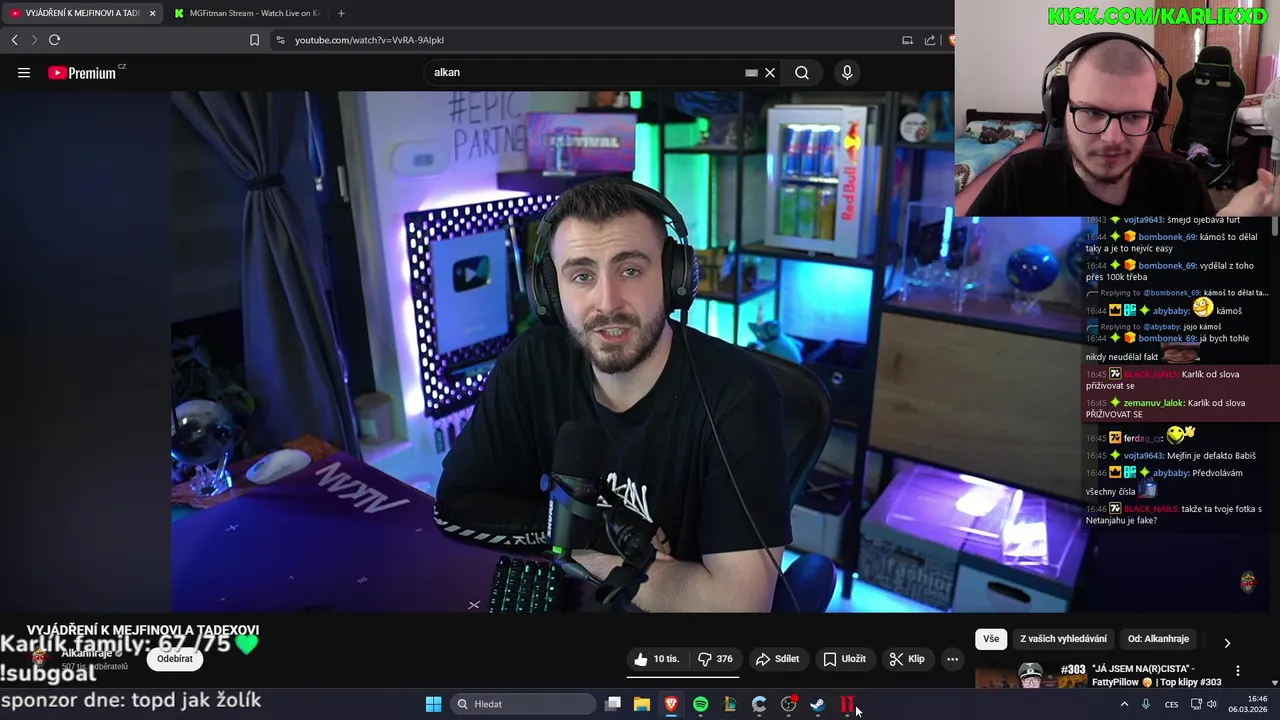
Task: Open the YouTube hamburger guide menu
Action: tap(24, 72)
